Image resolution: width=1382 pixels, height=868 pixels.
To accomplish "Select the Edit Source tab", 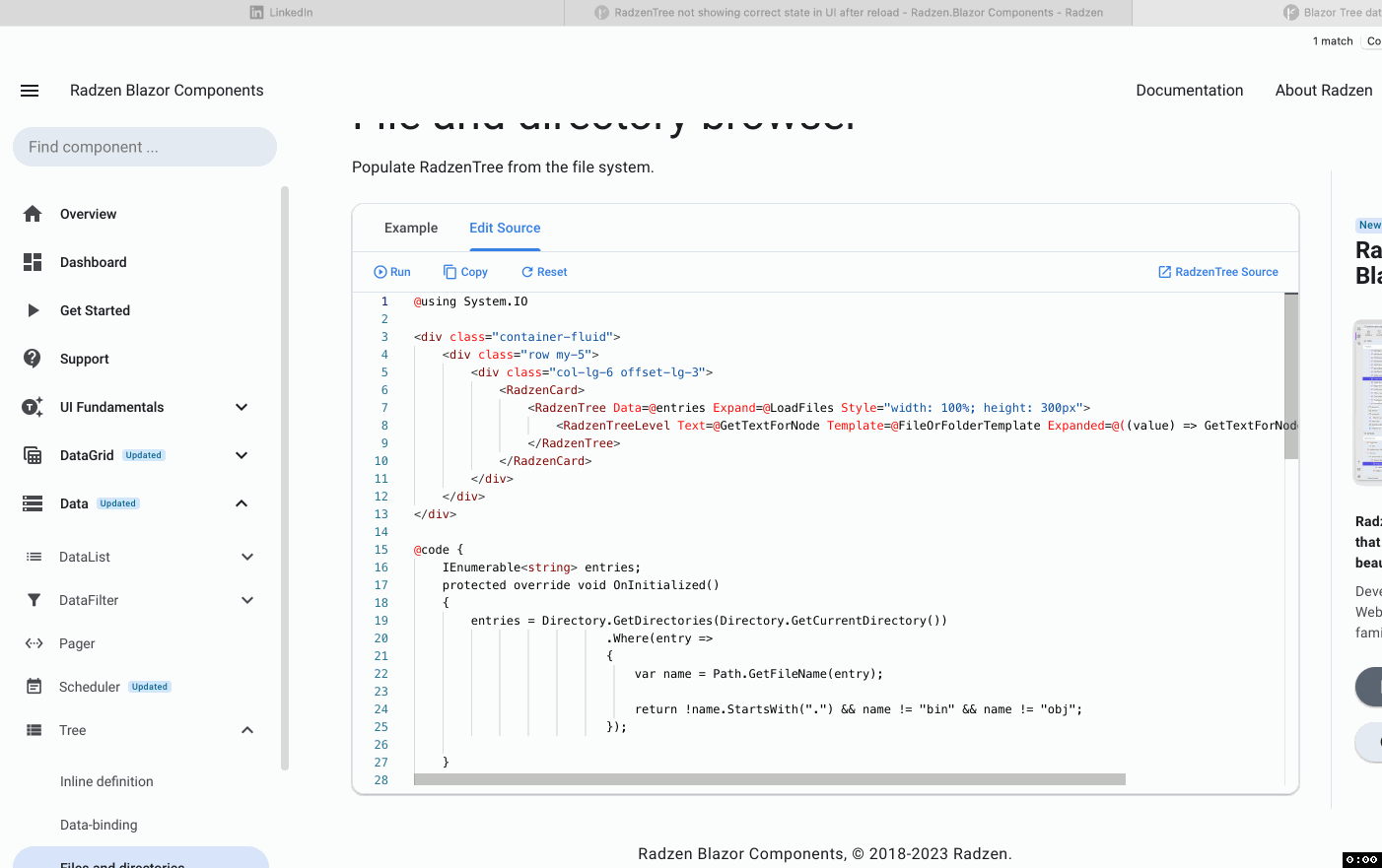I will 505,228.
